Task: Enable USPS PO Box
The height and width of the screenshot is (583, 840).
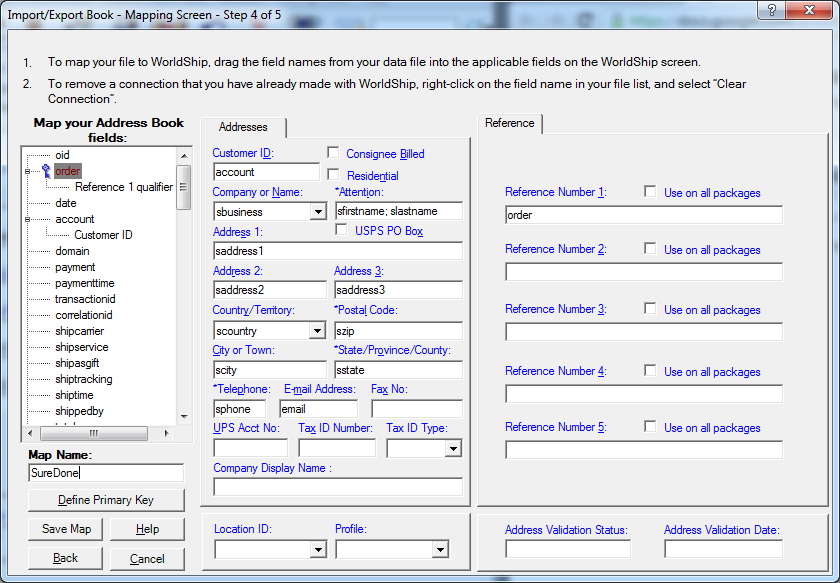Action: click(339, 229)
